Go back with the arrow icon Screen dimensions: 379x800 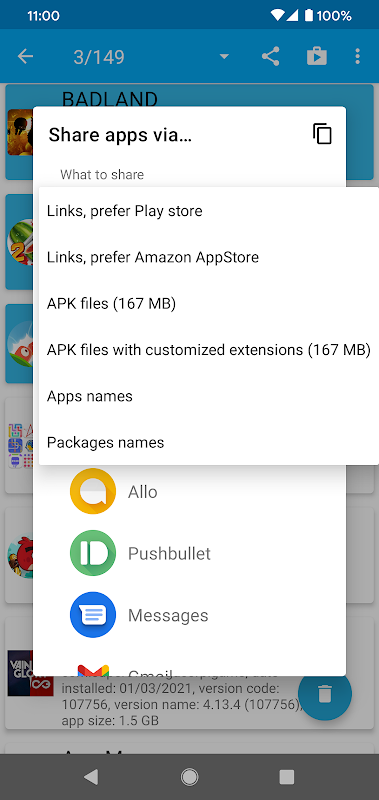point(25,57)
